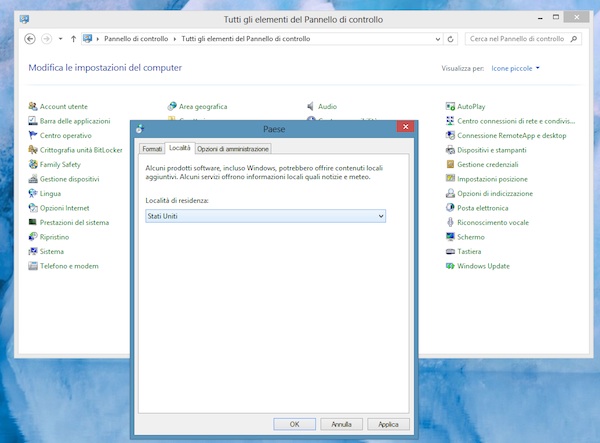The image size is (600, 443).
Task: Click the Pannello di controllo breadcrumb
Action: pos(136,39)
